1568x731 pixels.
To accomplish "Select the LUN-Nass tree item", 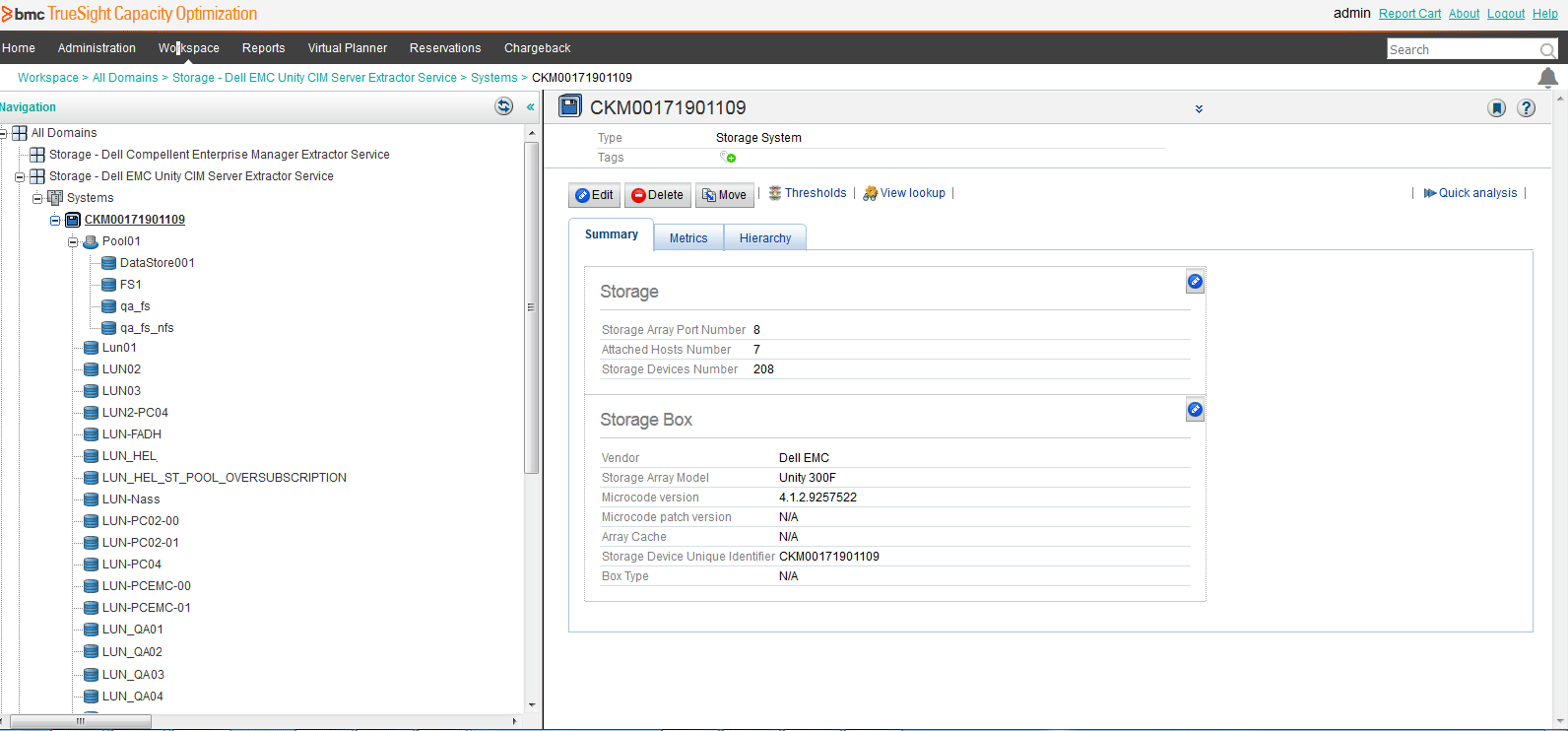I will click(131, 499).
